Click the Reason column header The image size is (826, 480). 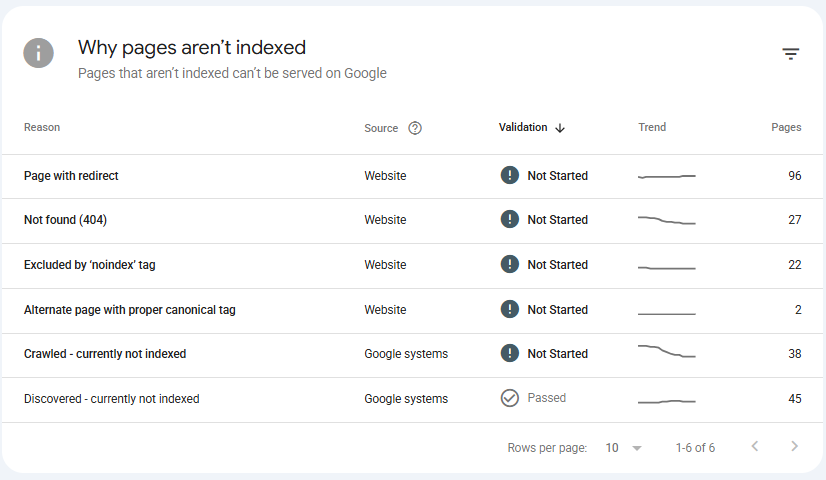pyautogui.click(x=42, y=128)
